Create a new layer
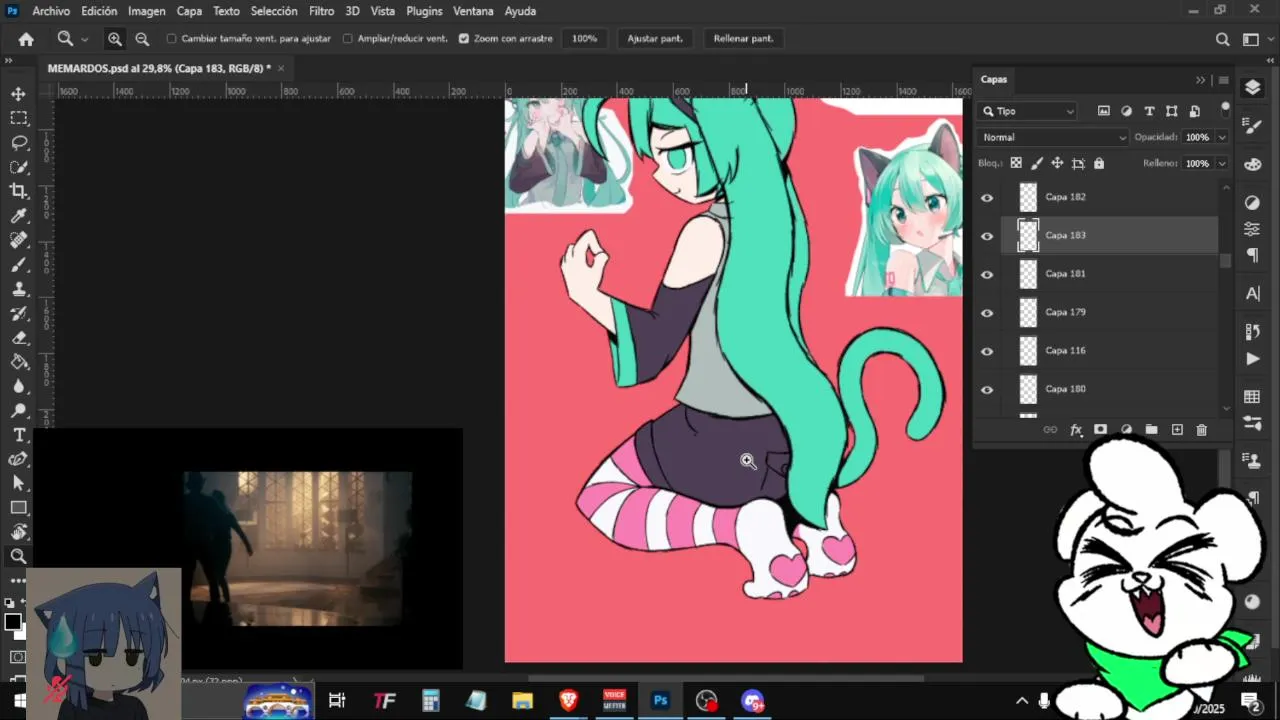The height and width of the screenshot is (720, 1280). tap(1177, 429)
